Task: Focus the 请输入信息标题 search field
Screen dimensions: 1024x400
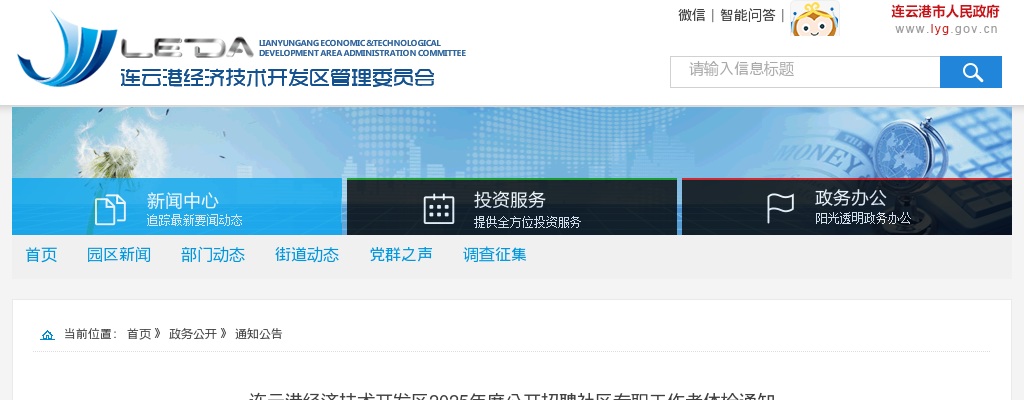Action: coord(804,72)
